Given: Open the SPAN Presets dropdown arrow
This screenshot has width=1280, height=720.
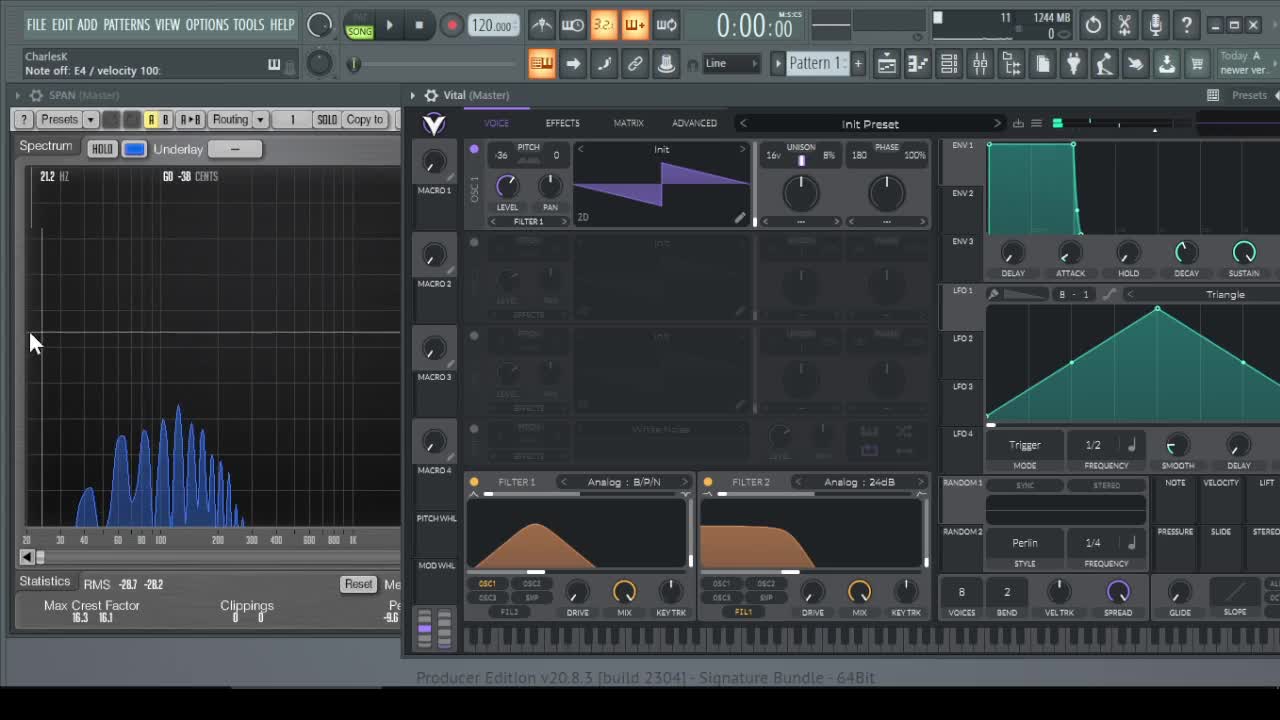Looking at the screenshot, I should click(90, 119).
